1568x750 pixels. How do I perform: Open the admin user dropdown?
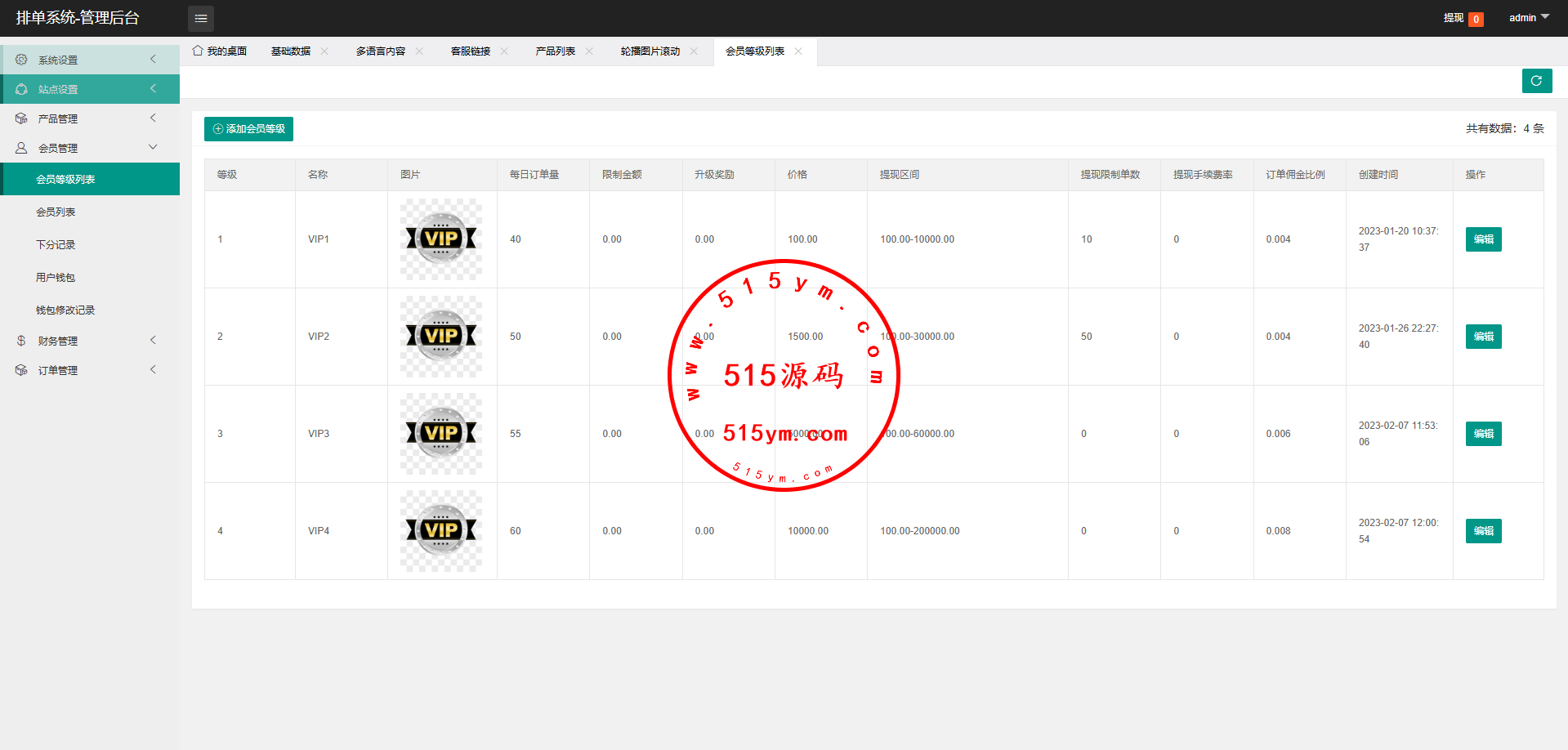(1528, 17)
